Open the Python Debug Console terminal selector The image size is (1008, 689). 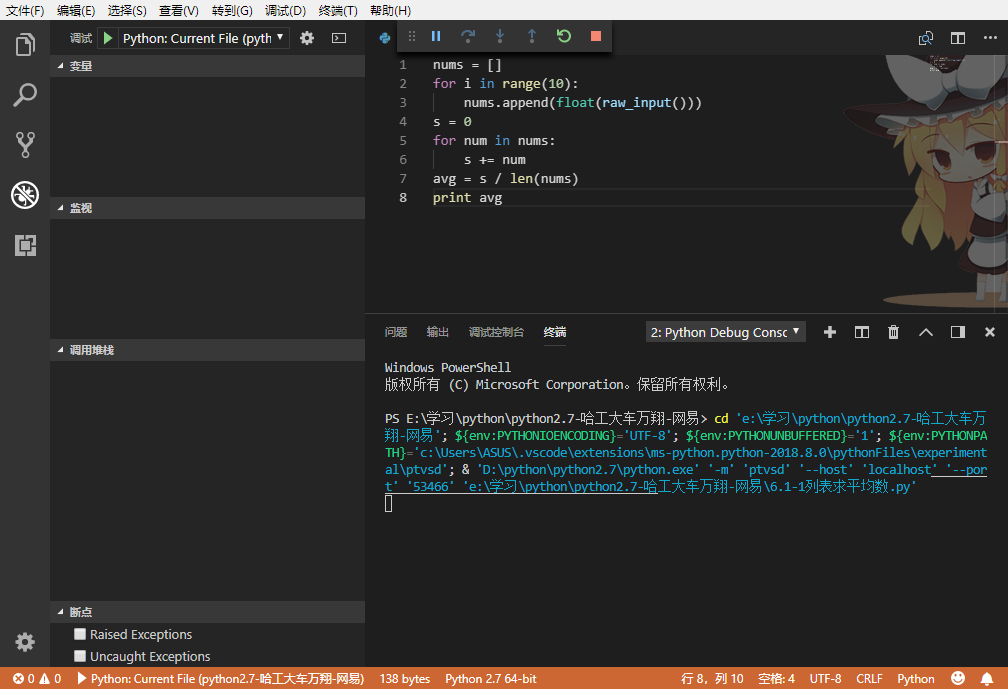[x=725, y=332]
